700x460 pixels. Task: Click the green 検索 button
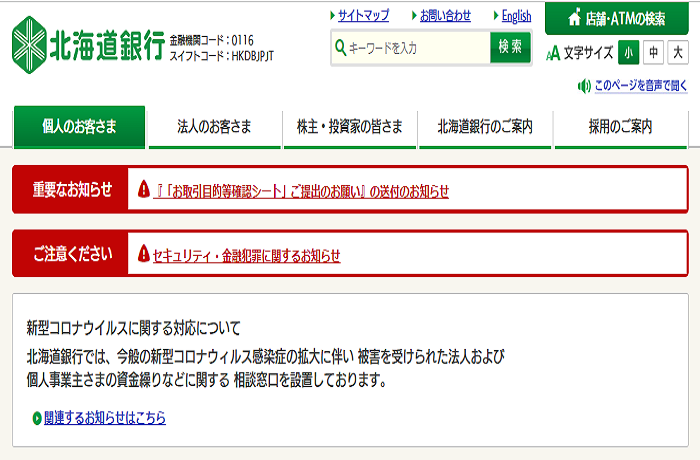tap(510, 47)
